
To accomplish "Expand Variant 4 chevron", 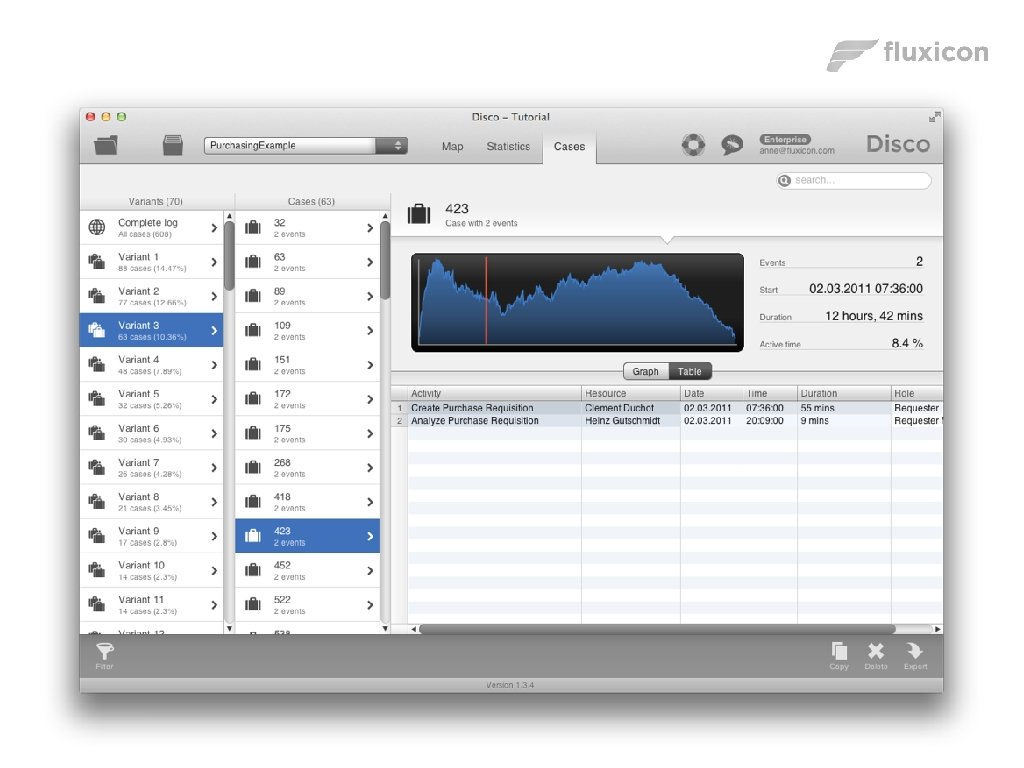I will [214, 365].
